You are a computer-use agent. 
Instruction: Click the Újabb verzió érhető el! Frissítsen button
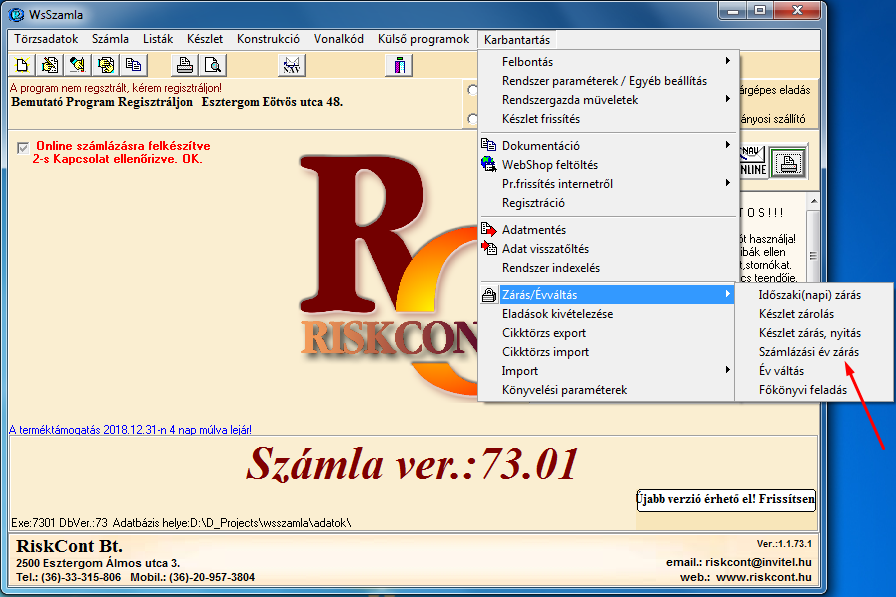(x=726, y=500)
